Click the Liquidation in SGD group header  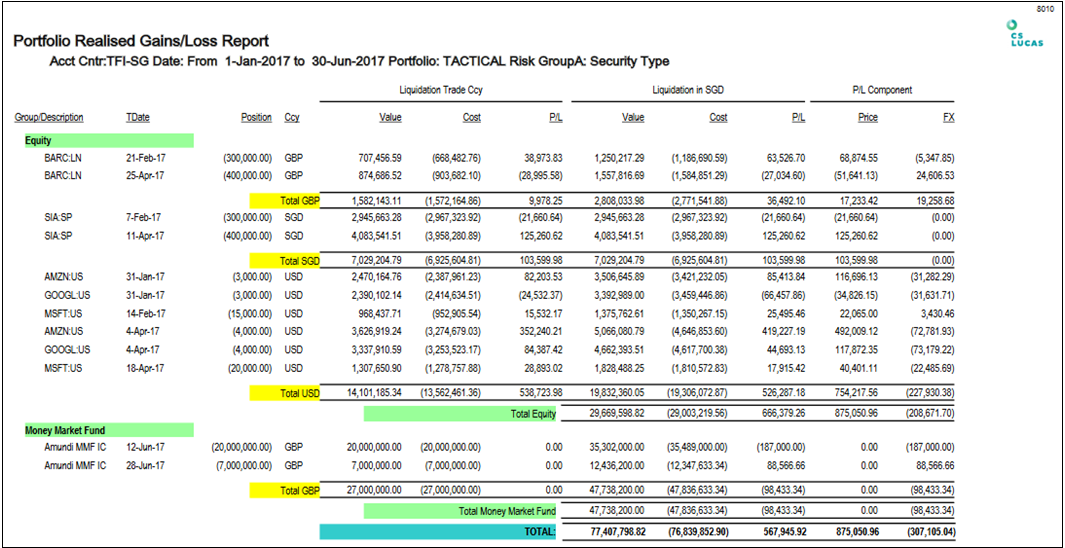(689, 90)
